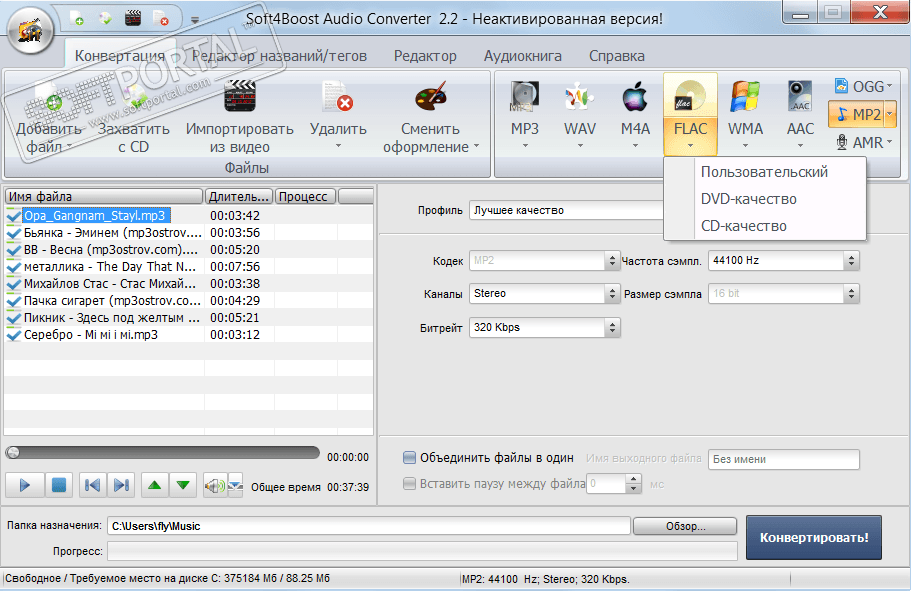Click the playback position seek slider

pos(162,453)
